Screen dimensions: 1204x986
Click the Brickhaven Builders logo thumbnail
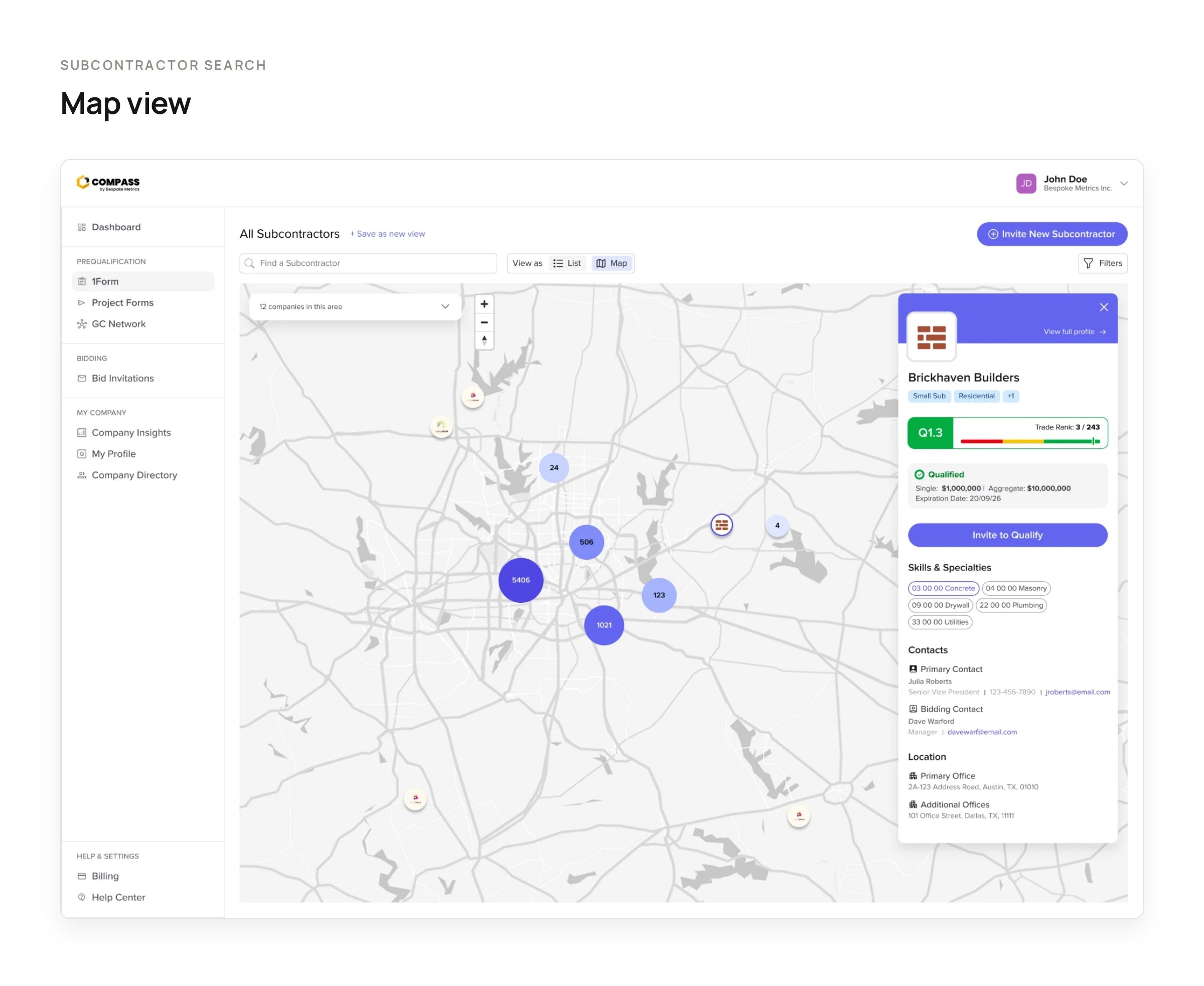pyautogui.click(x=931, y=337)
